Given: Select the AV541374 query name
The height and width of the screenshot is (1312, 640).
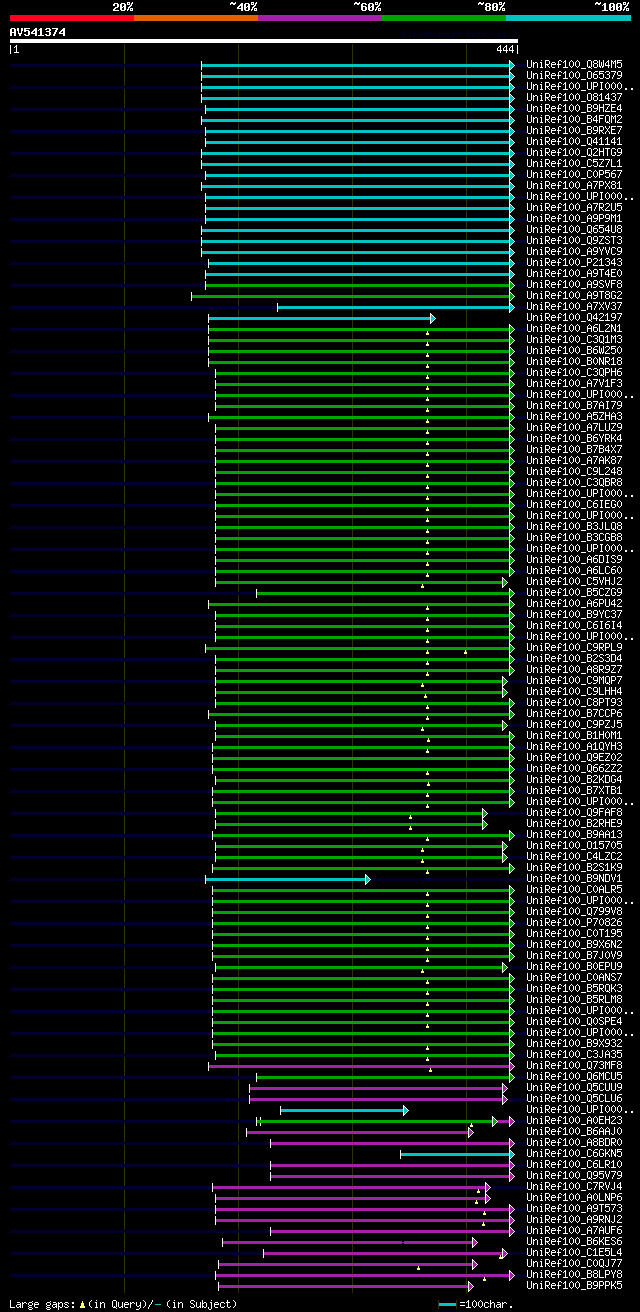Looking at the screenshot, I should click(38, 32).
